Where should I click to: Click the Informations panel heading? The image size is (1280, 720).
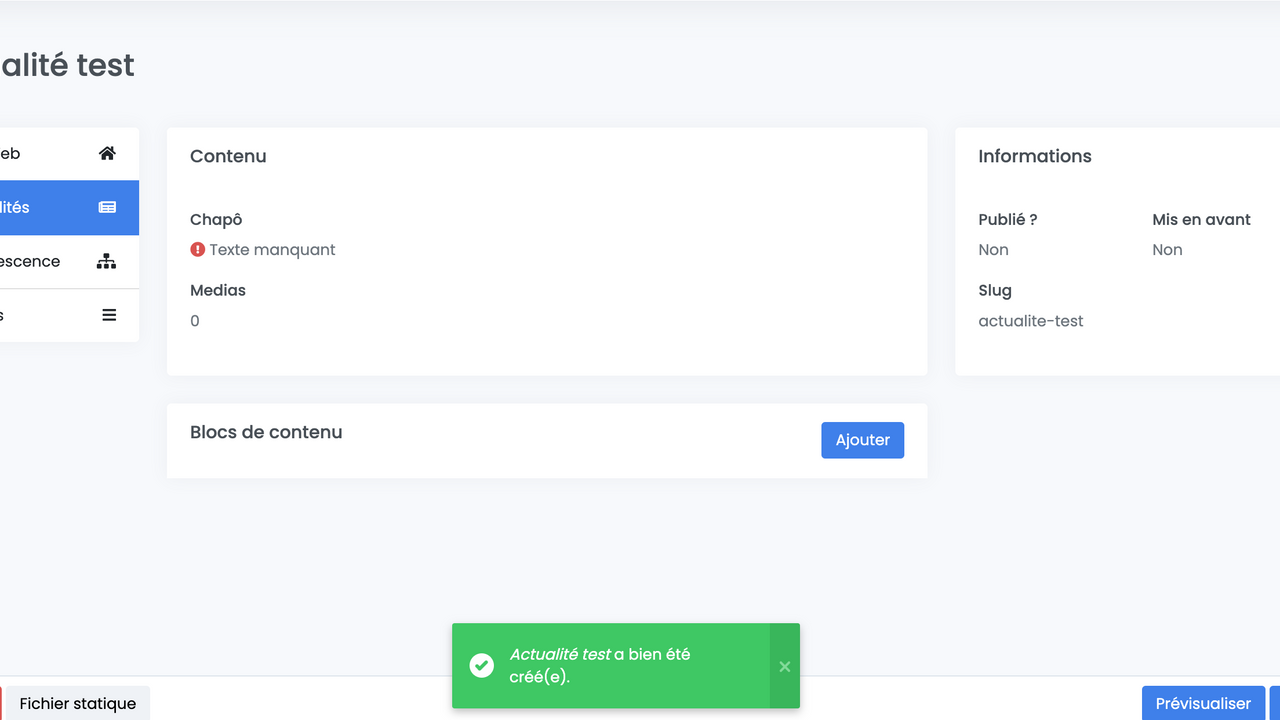coord(1034,156)
